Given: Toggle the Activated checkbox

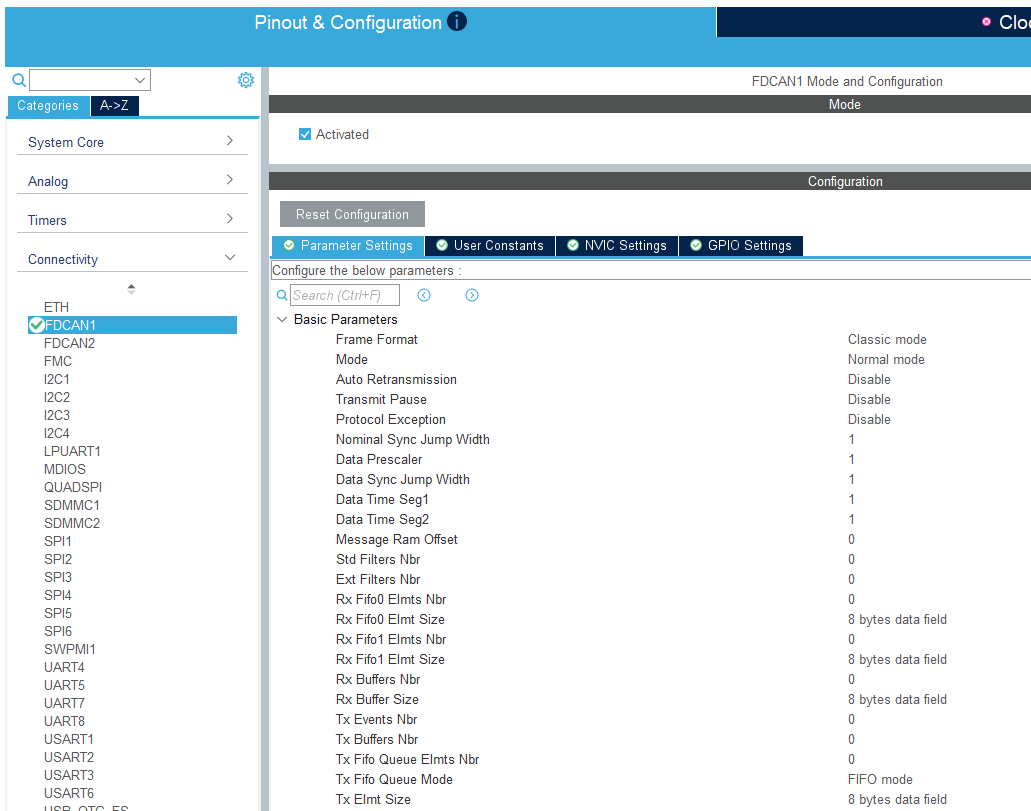Looking at the screenshot, I should pyautogui.click(x=305, y=134).
